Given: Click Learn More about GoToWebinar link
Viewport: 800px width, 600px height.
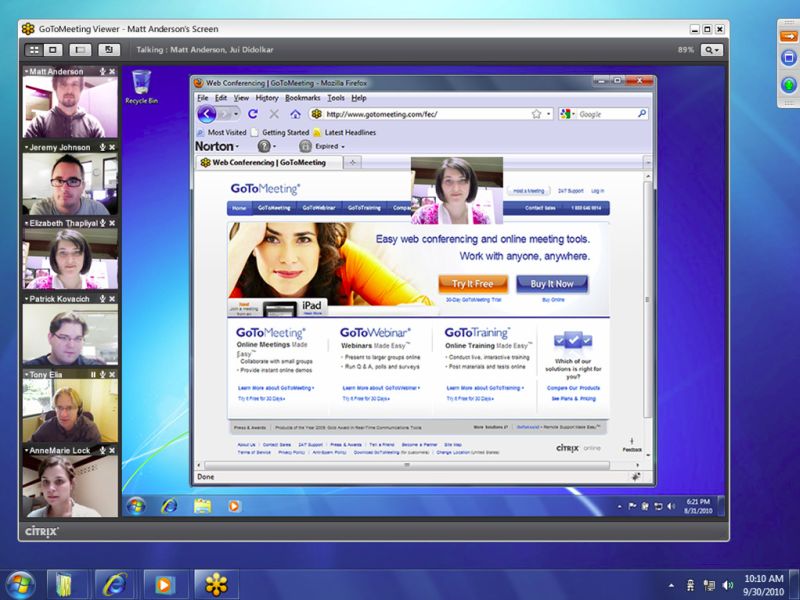Looking at the screenshot, I should pyautogui.click(x=381, y=388).
